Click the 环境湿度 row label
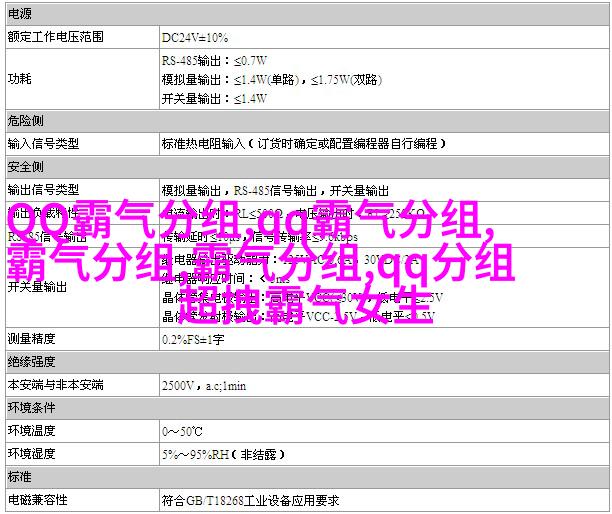Screen dimensions: 612x514 (31, 454)
